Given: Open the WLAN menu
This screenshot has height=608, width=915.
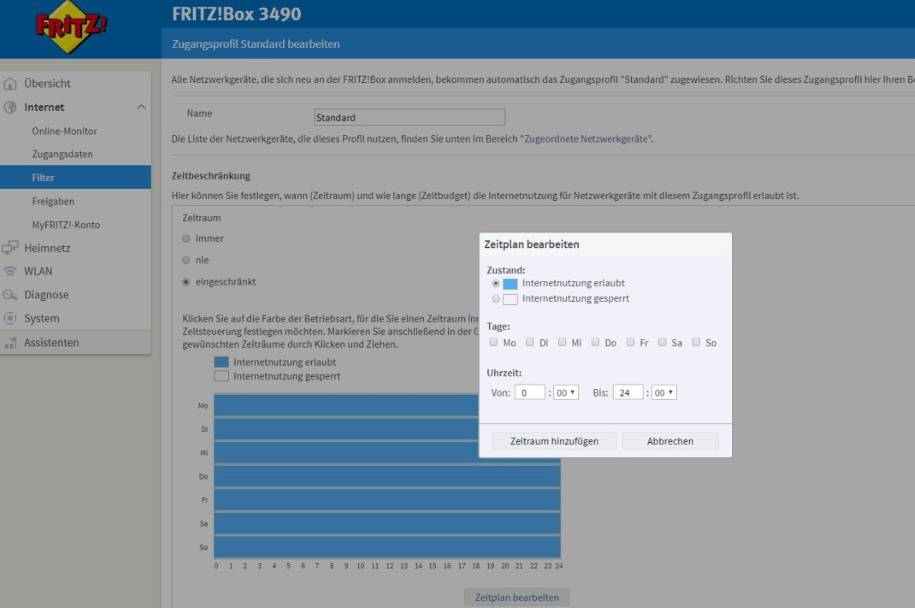Looking at the screenshot, I should coord(38,271).
